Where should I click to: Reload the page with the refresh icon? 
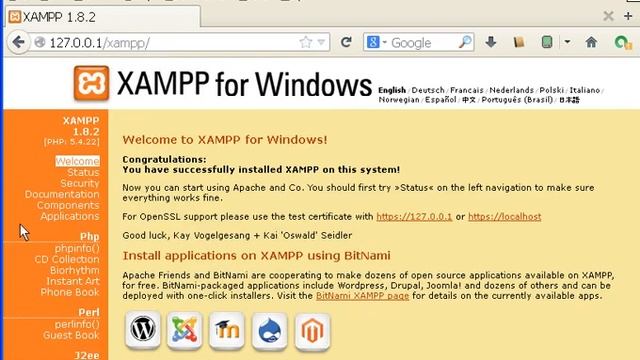point(346,42)
